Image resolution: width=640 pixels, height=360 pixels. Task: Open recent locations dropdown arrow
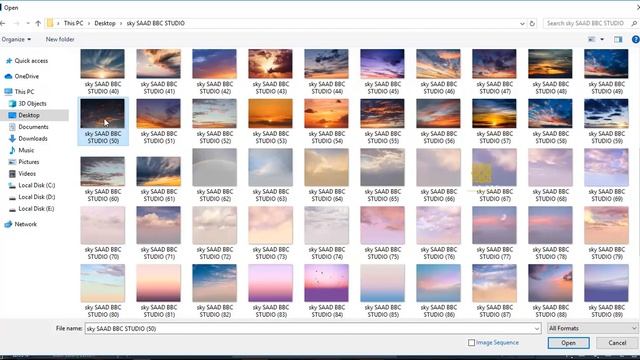28,24
